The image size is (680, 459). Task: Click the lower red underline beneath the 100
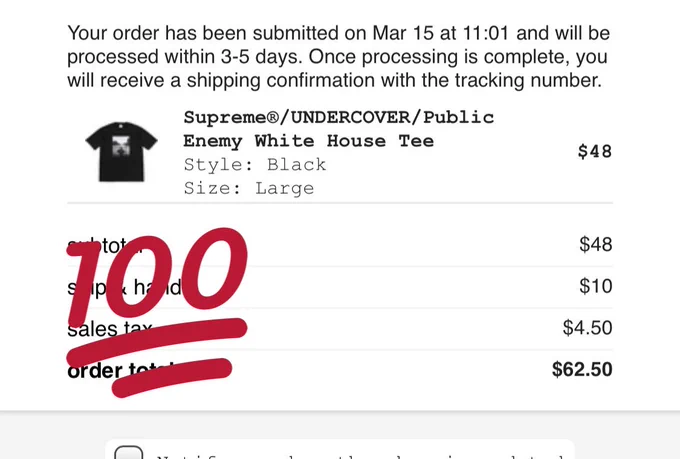pyautogui.click(x=172, y=377)
